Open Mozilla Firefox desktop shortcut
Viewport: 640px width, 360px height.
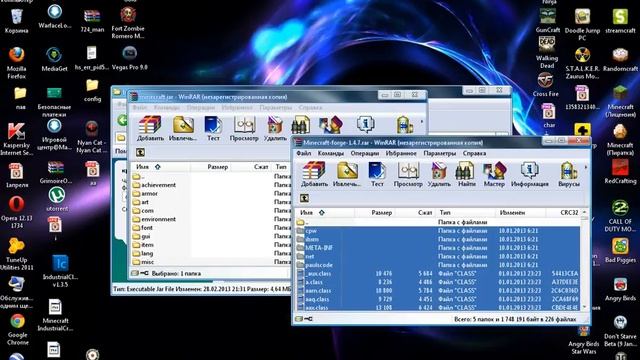point(16,62)
